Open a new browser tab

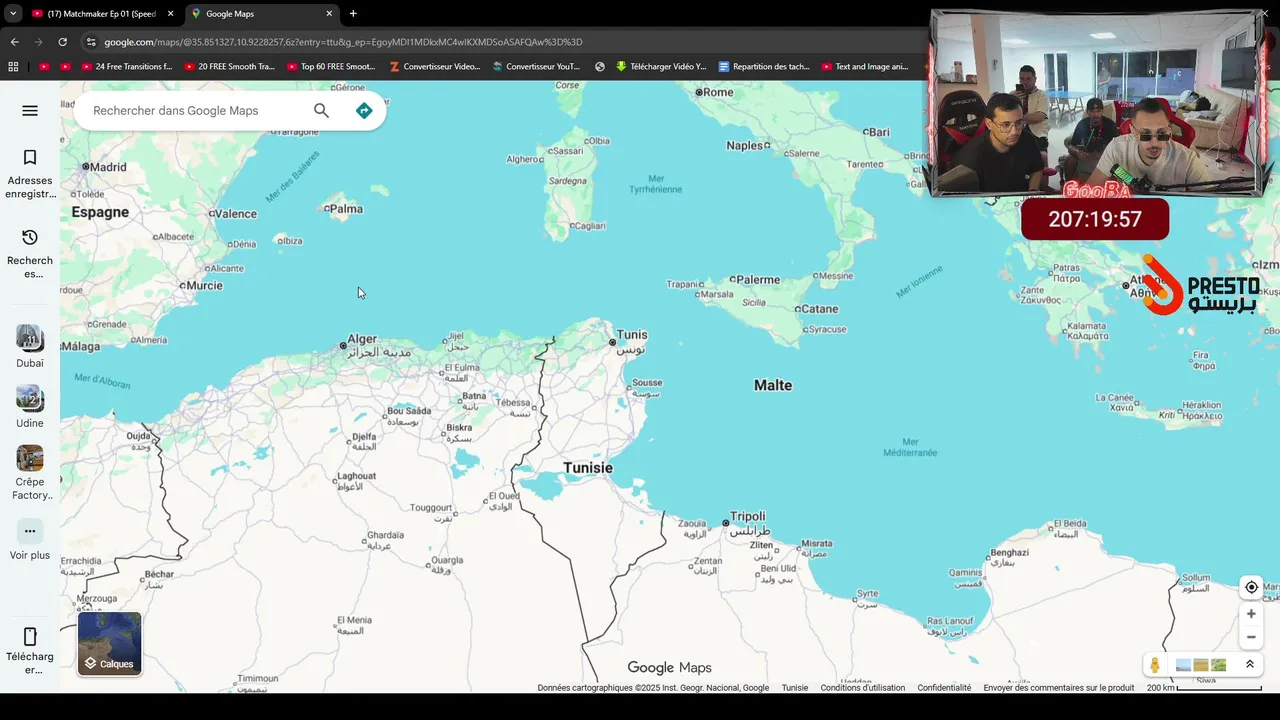click(x=353, y=14)
